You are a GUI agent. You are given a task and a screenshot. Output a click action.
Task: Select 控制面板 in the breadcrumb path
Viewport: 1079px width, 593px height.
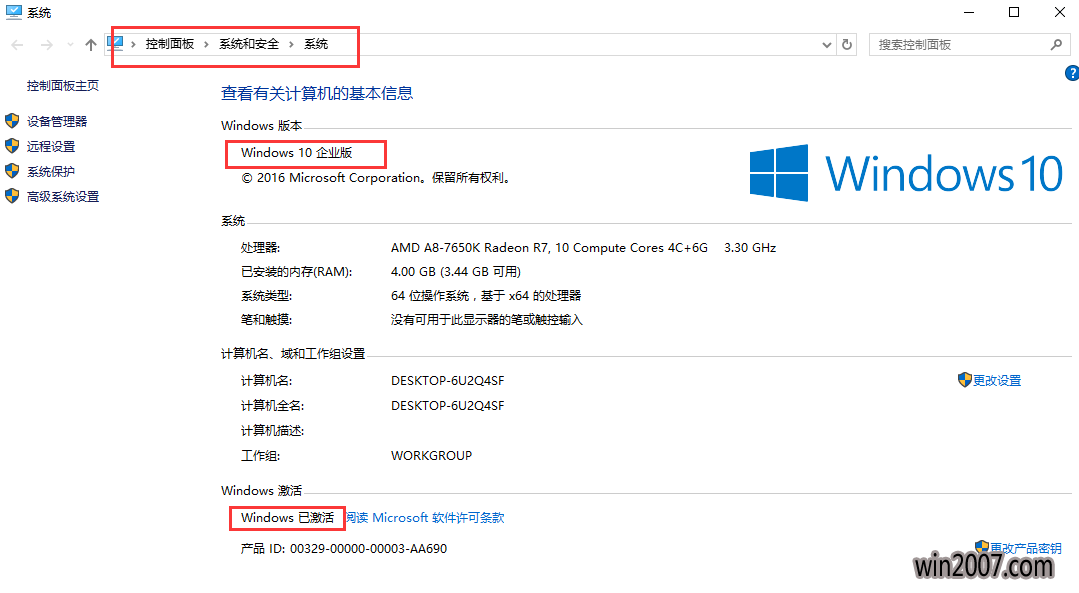click(x=169, y=44)
